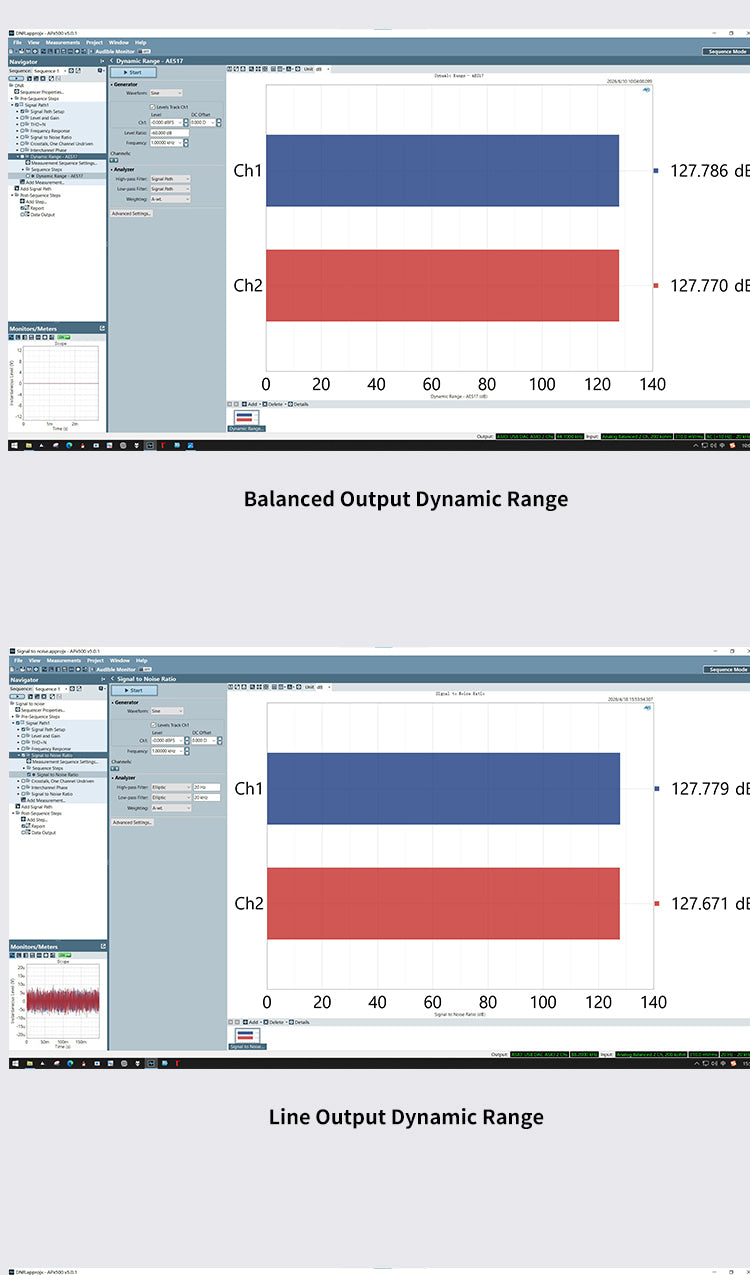Start the Dynamic Range - AES17 measurement
The width and height of the screenshot is (750, 1275).
coord(133,72)
